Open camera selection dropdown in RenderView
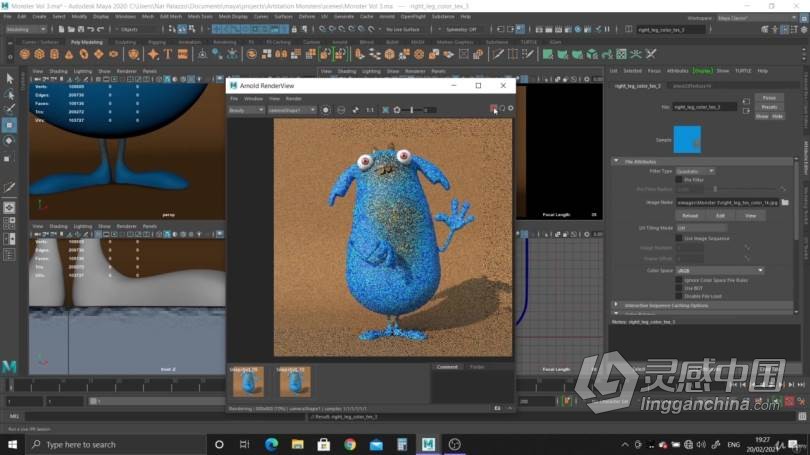This screenshot has width=810, height=455. tap(292, 110)
